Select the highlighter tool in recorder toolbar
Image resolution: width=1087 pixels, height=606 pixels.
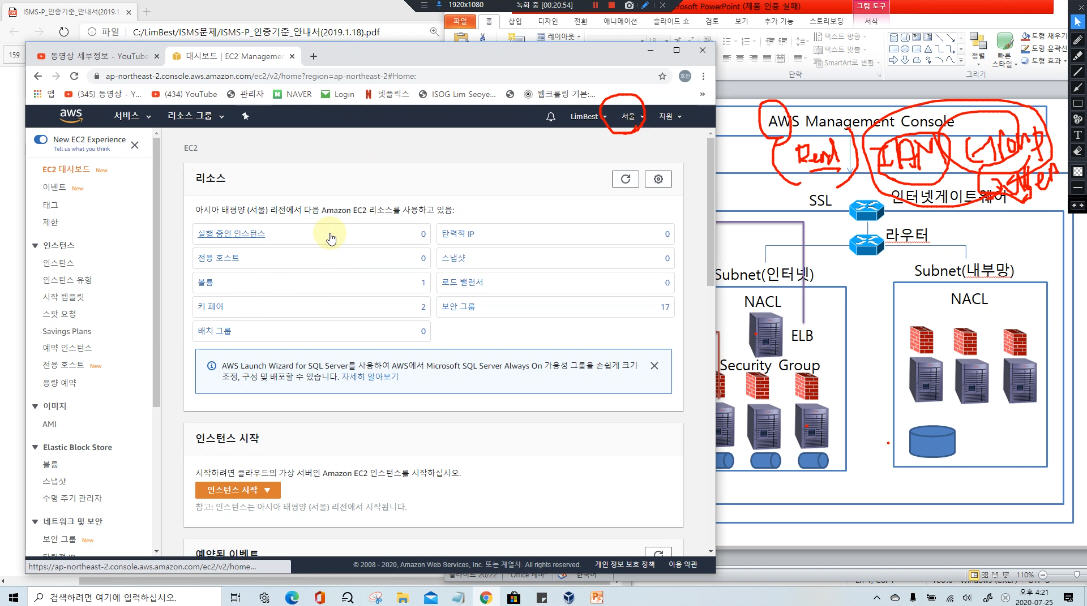[x=1077, y=56]
